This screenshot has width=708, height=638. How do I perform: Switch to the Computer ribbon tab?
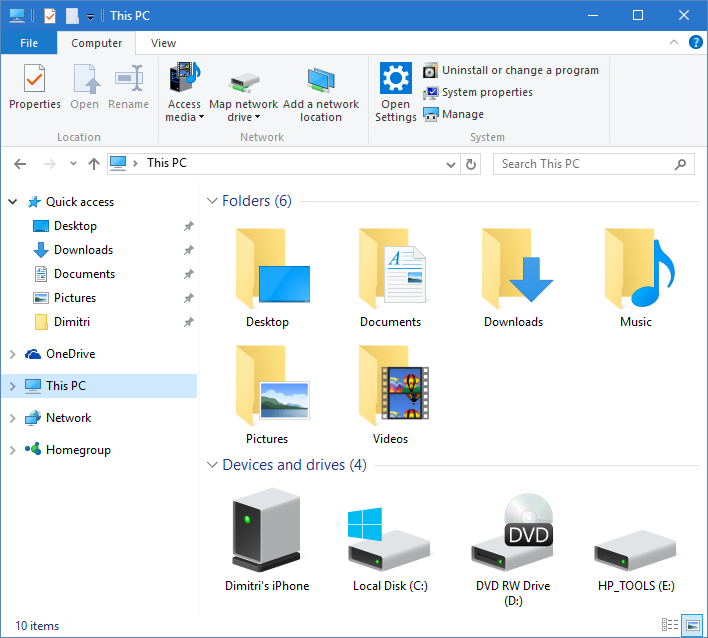click(96, 43)
